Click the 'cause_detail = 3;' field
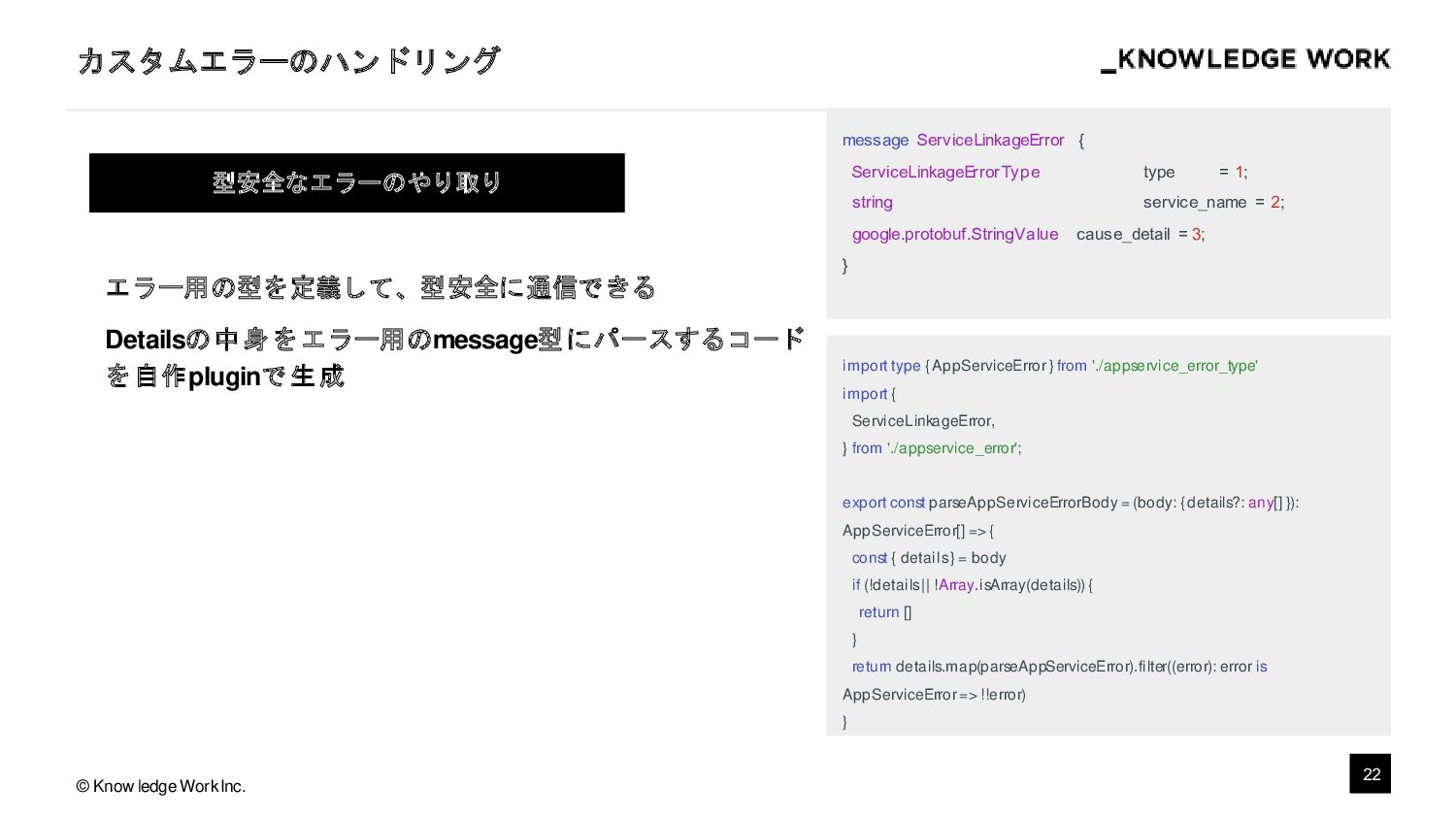 [1141, 234]
